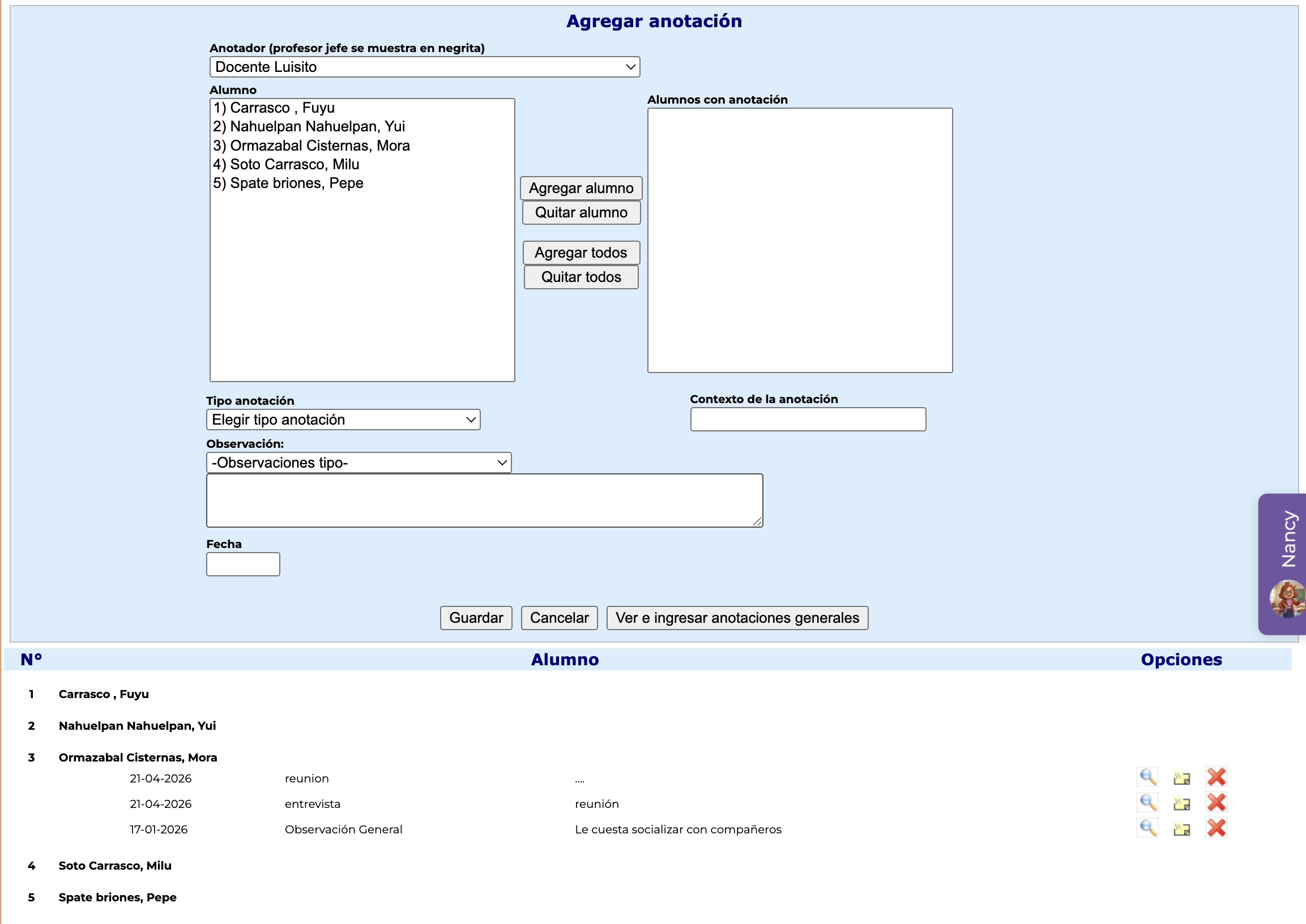Click 'Nahuelpan Nahuelpan, Yui' in the table
The height and width of the screenshot is (924, 1306).
(x=137, y=726)
